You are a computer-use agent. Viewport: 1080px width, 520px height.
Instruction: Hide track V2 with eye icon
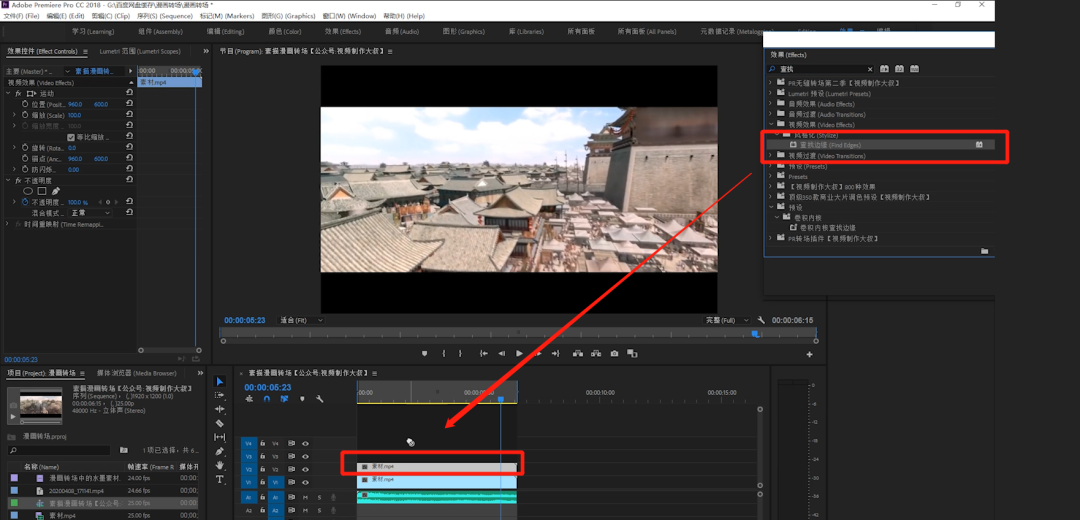305,470
